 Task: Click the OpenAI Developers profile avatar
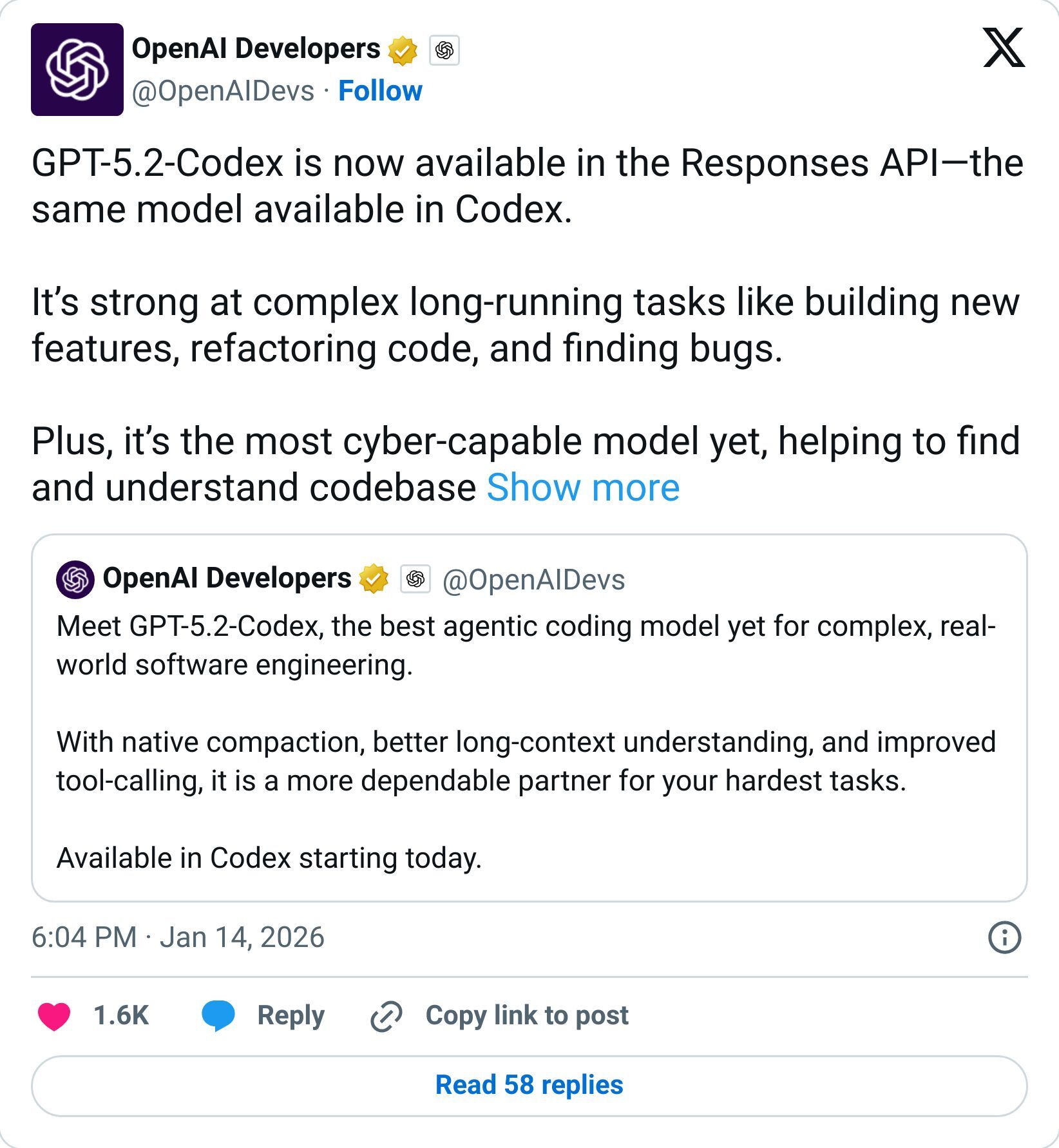tap(77, 69)
